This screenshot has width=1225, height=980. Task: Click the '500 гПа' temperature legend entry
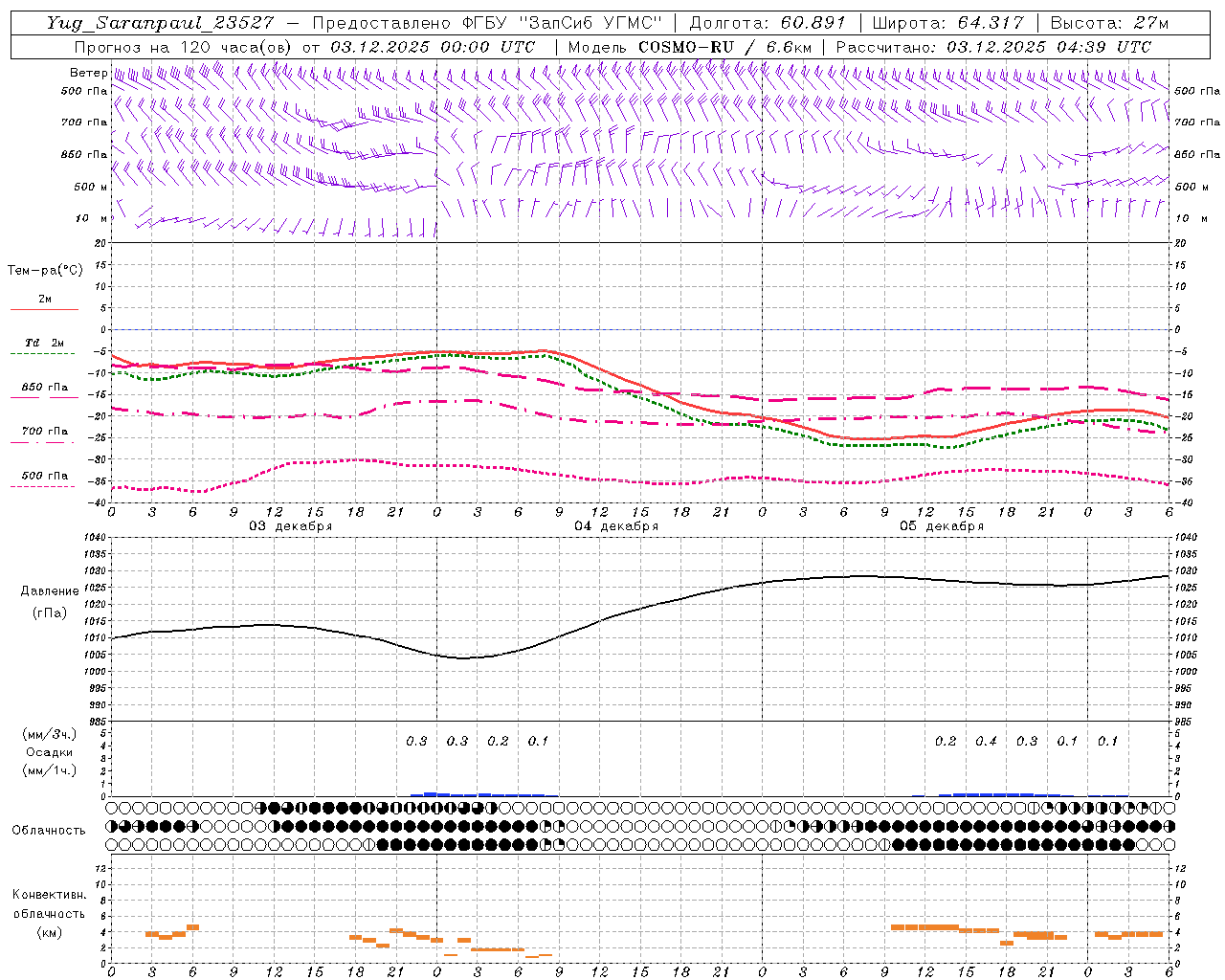click(x=45, y=476)
